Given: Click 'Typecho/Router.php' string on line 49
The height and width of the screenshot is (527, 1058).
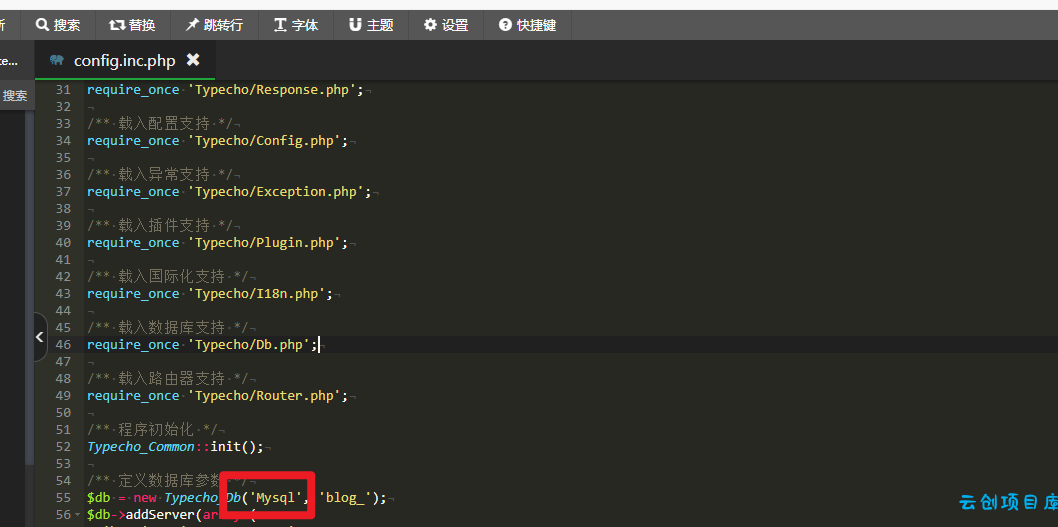Looking at the screenshot, I should 263,395.
